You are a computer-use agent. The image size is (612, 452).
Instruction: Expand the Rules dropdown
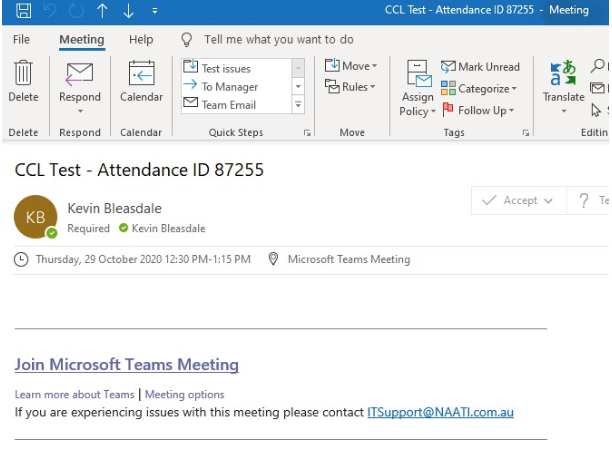coord(351,87)
